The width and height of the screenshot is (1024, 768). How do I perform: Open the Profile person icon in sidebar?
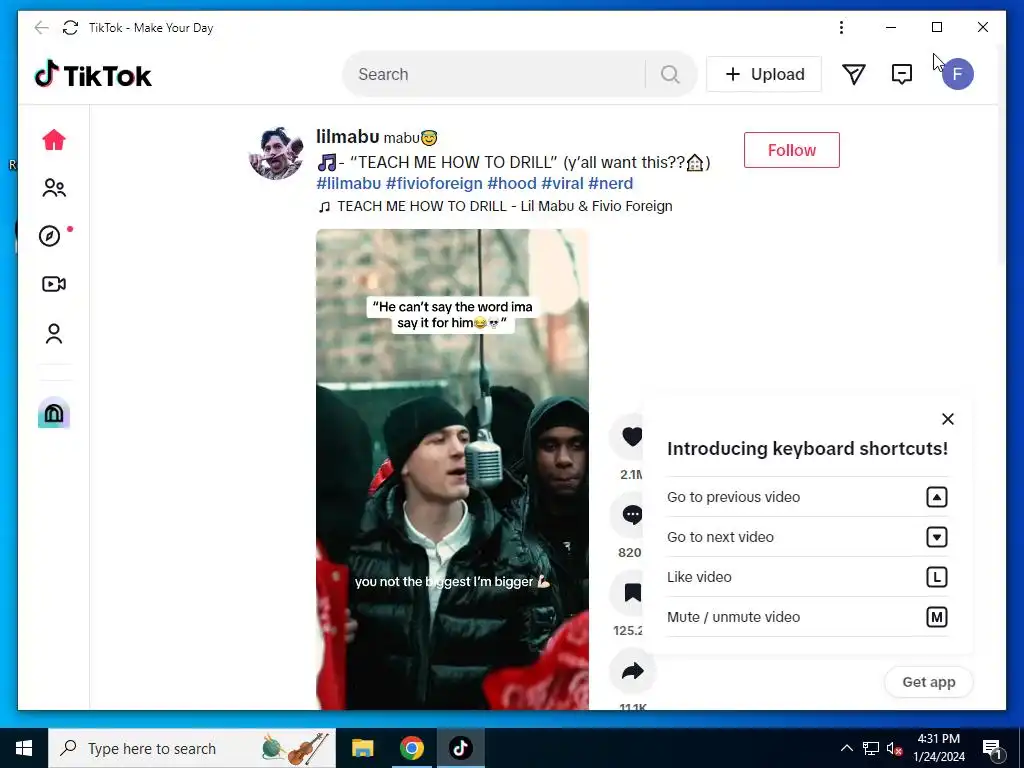click(54, 333)
